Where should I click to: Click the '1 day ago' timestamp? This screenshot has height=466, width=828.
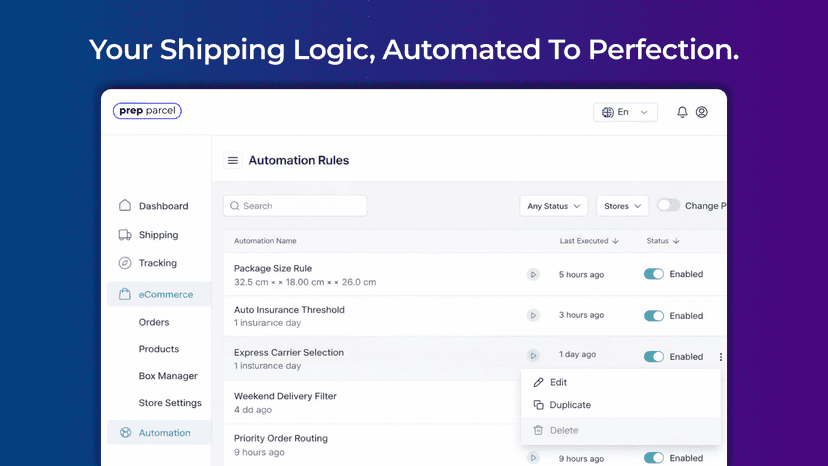(x=577, y=354)
